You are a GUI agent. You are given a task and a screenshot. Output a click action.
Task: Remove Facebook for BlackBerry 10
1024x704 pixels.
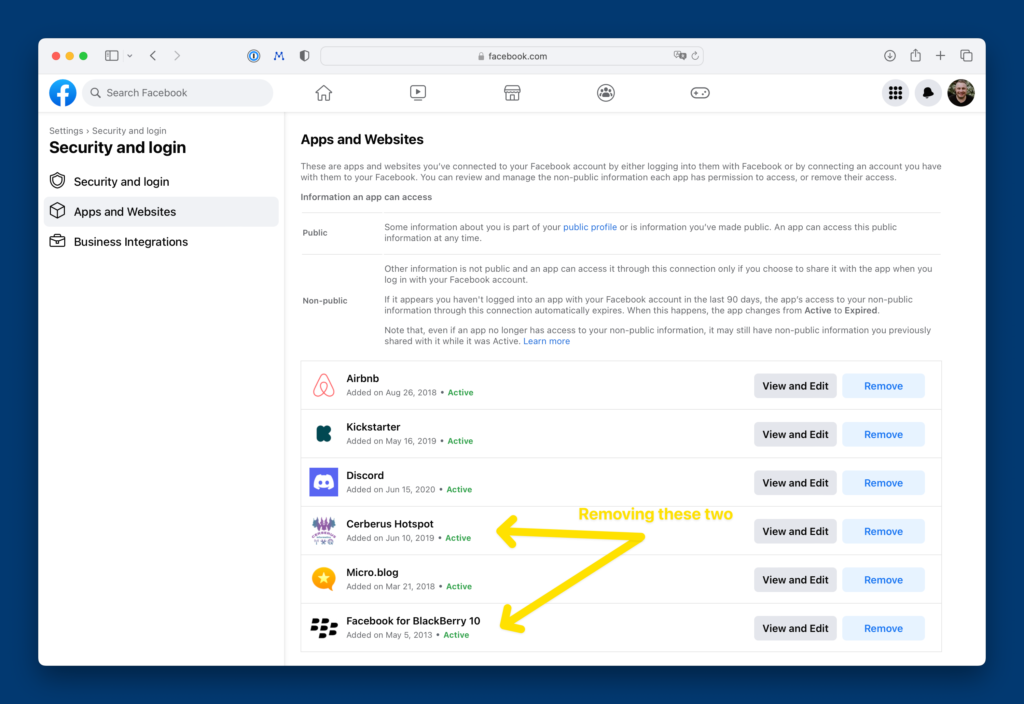click(x=883, y=629)
